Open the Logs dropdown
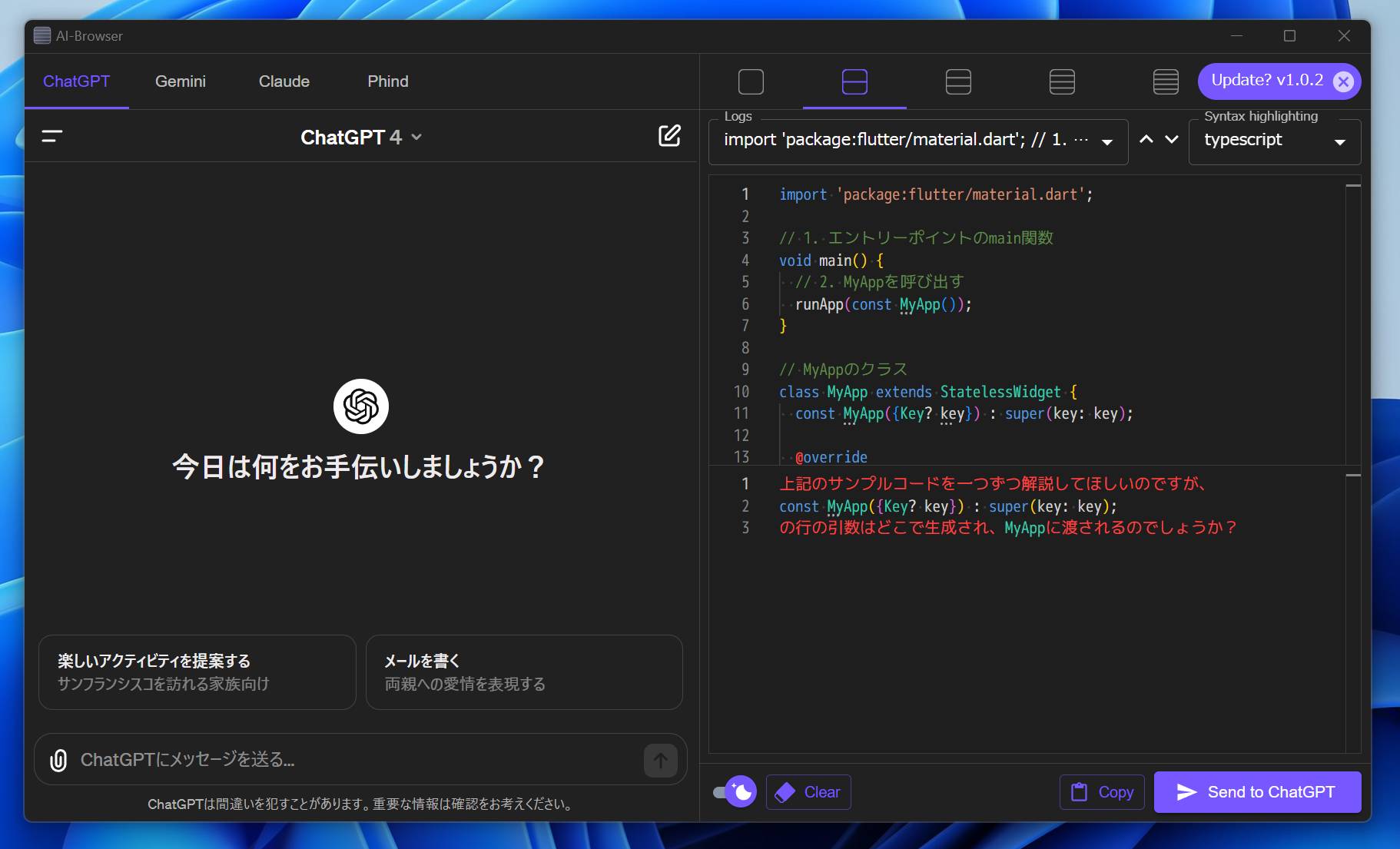This screenshot has width=1400, height=849. pyautogui.click(x=918, y=141)
